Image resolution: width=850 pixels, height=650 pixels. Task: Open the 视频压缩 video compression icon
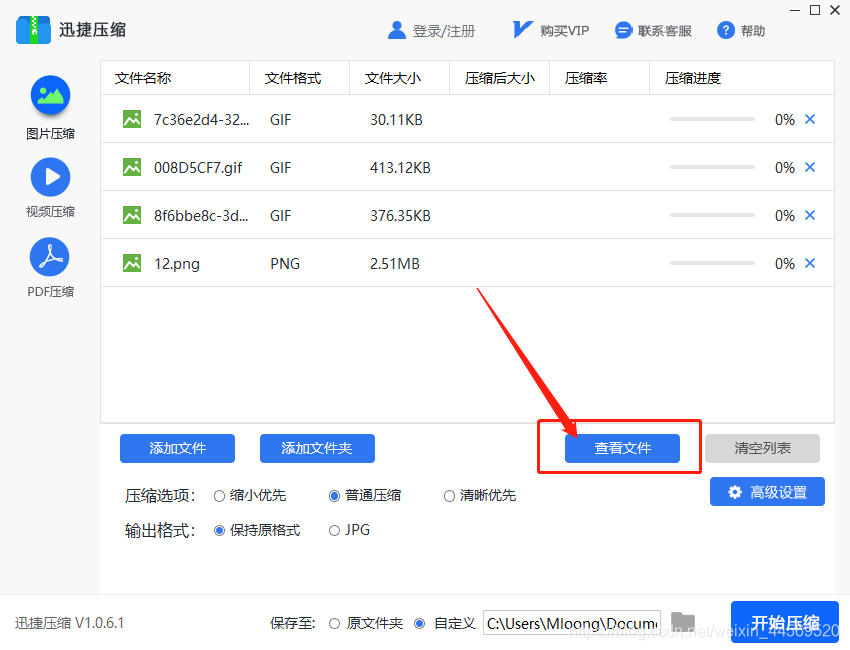coord(50,177)
